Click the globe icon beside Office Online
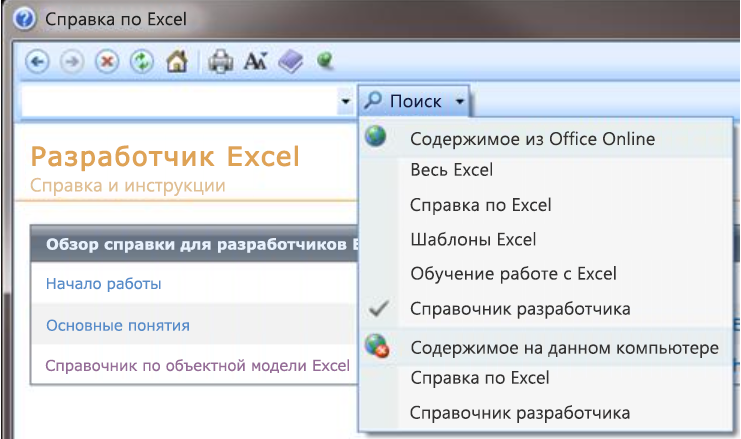 point(376,136)
